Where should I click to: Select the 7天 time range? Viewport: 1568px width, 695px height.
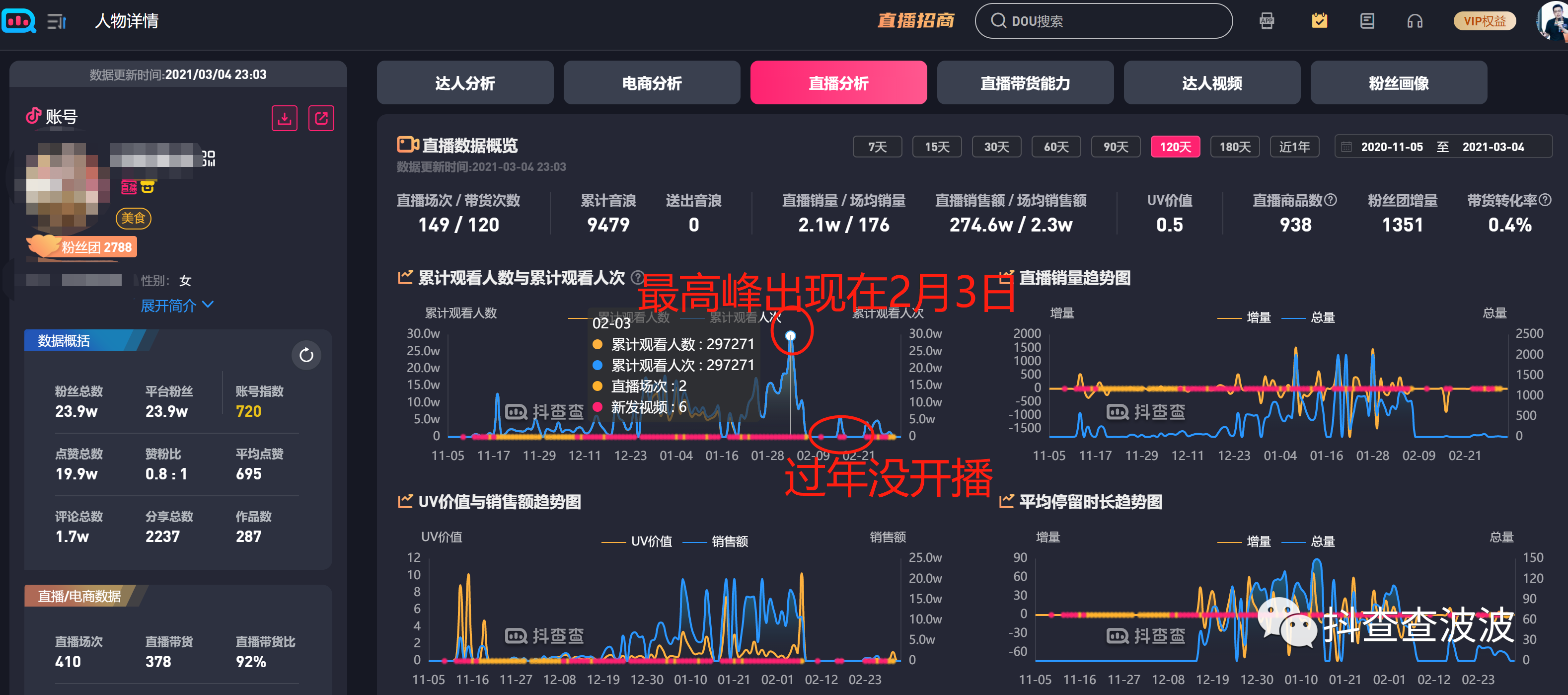pos(877,147)
